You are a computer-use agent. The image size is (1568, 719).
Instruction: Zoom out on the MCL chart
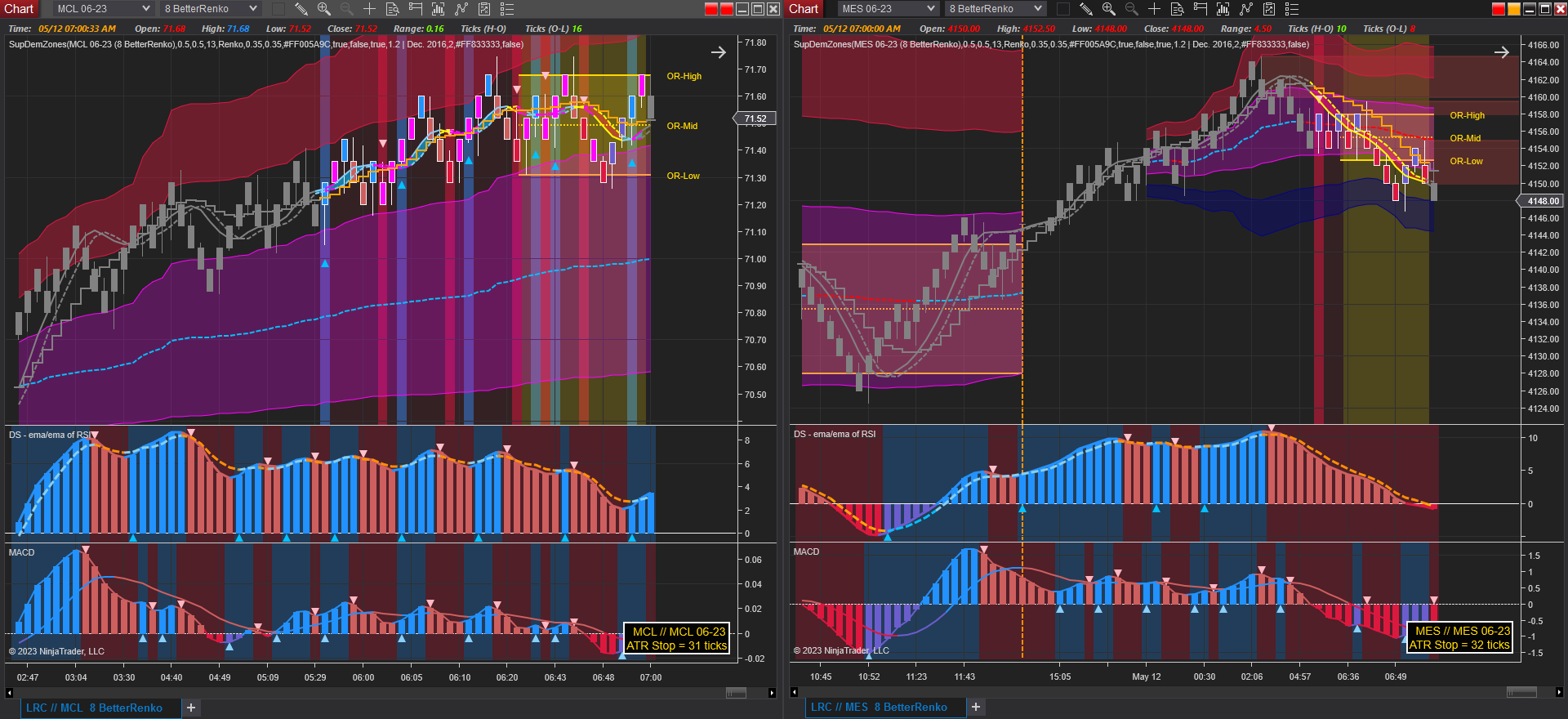point(346,9)
